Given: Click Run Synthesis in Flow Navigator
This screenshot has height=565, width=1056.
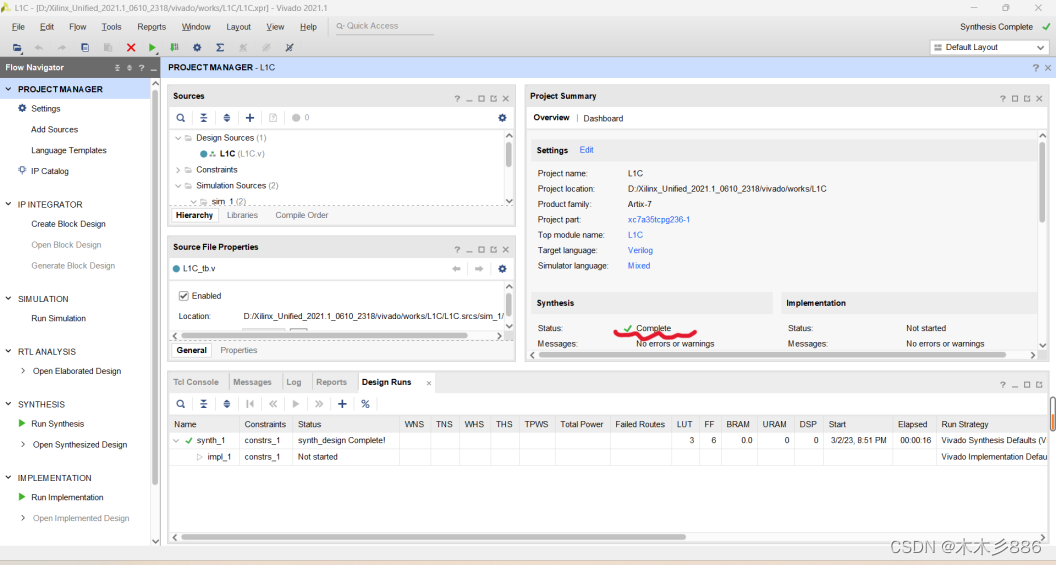Looking at the screenshot, I should pos(57,424).
